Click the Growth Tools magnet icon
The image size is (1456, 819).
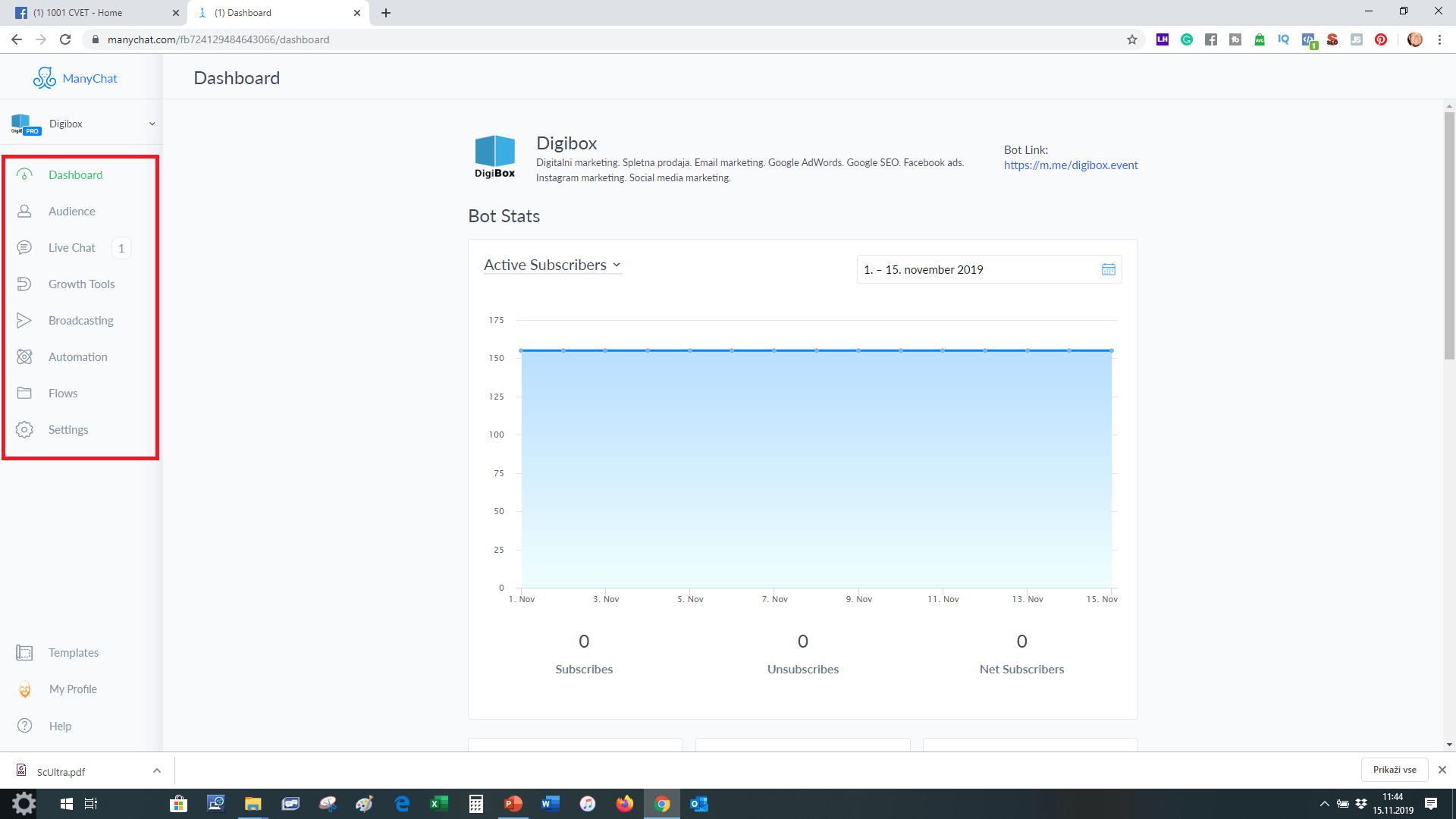pyautogui.click(x=24, y=284)
